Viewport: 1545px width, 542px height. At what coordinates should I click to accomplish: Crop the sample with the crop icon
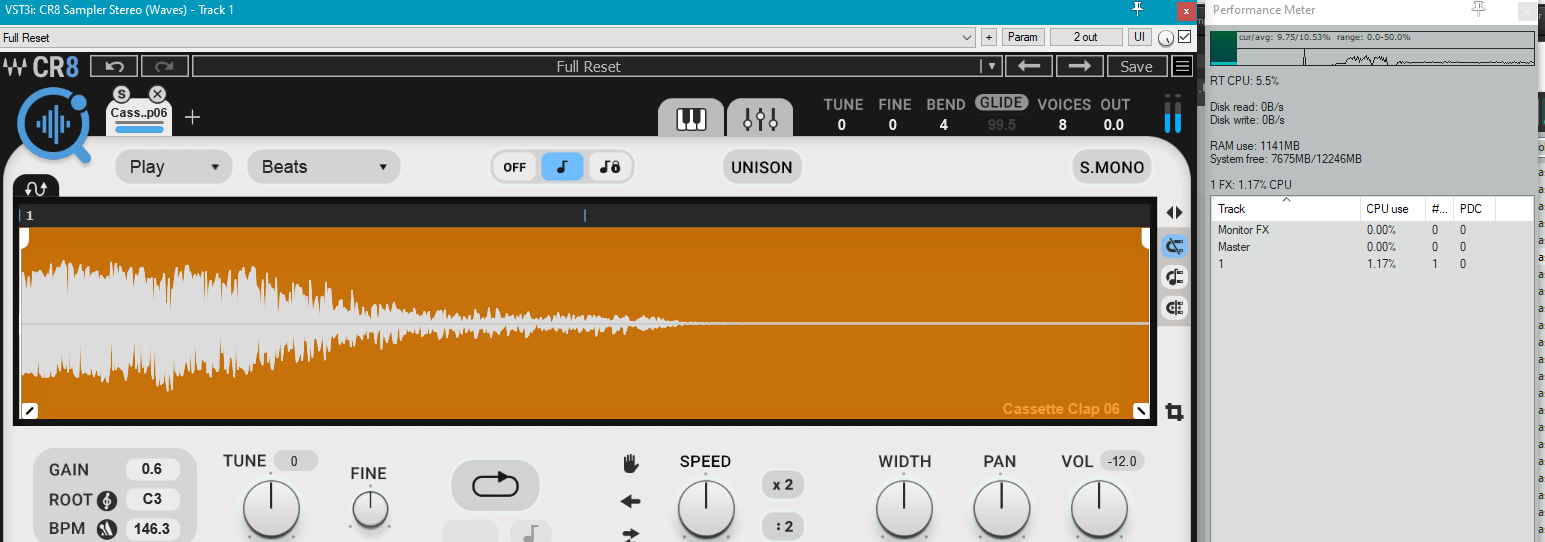click(x=1174, y=411)
